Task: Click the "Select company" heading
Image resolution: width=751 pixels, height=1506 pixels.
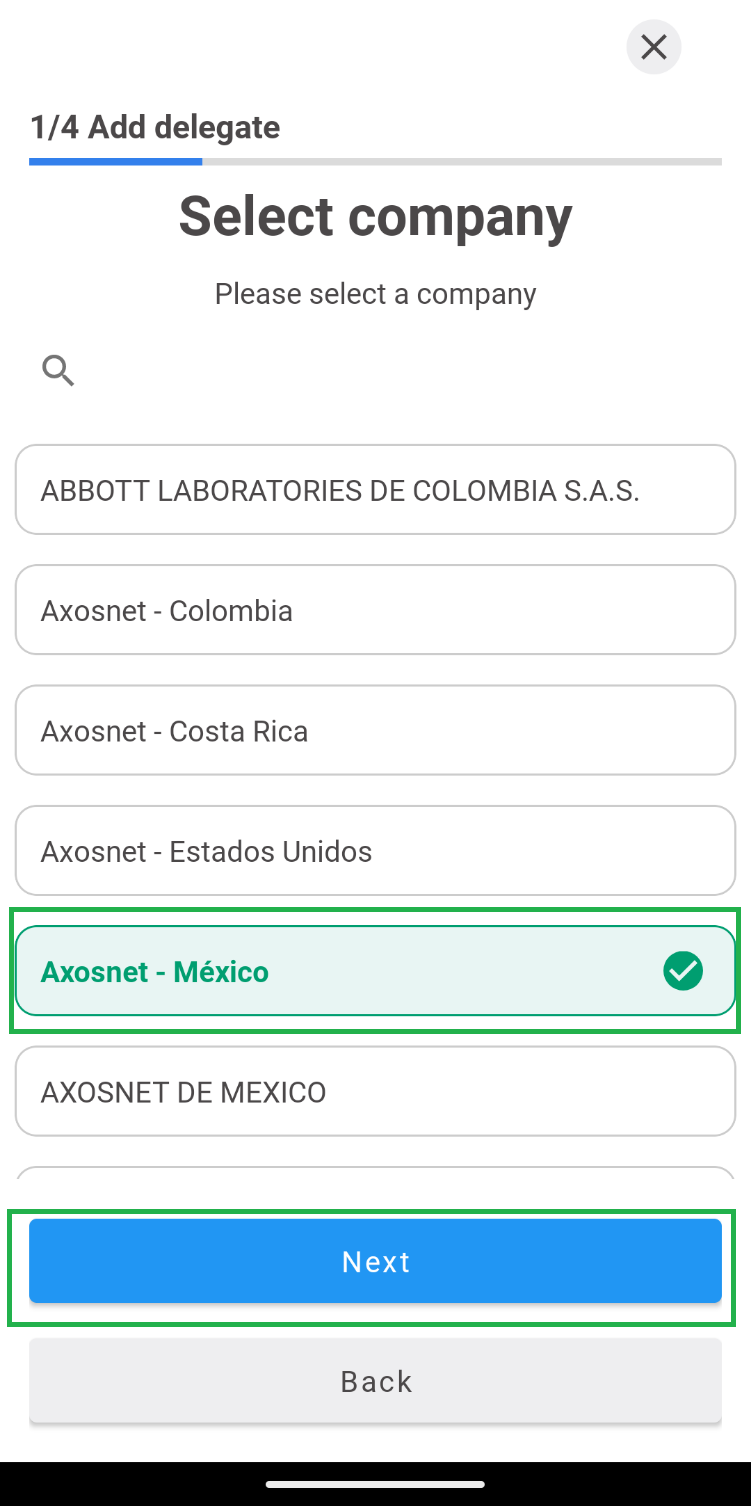Action: (375, 216)
